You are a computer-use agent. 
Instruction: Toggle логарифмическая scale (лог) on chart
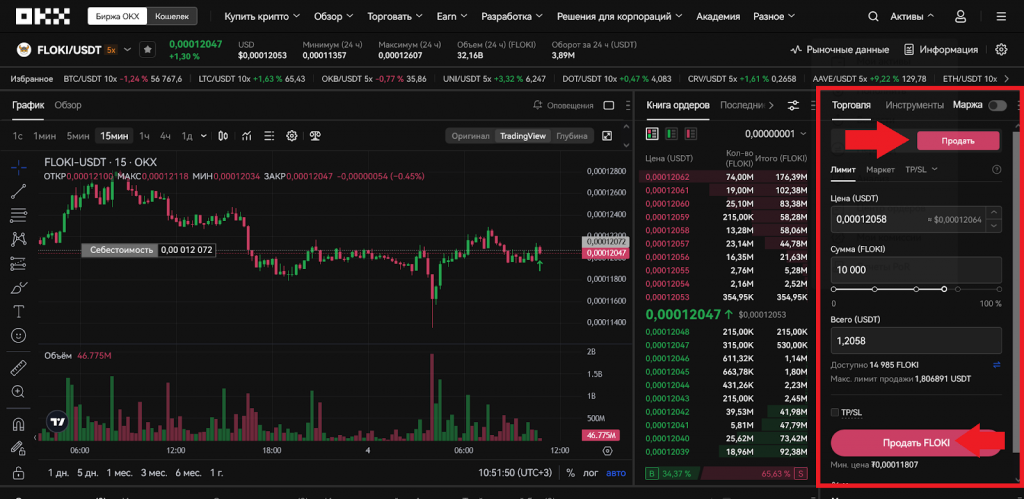click(x=590, y=473)
